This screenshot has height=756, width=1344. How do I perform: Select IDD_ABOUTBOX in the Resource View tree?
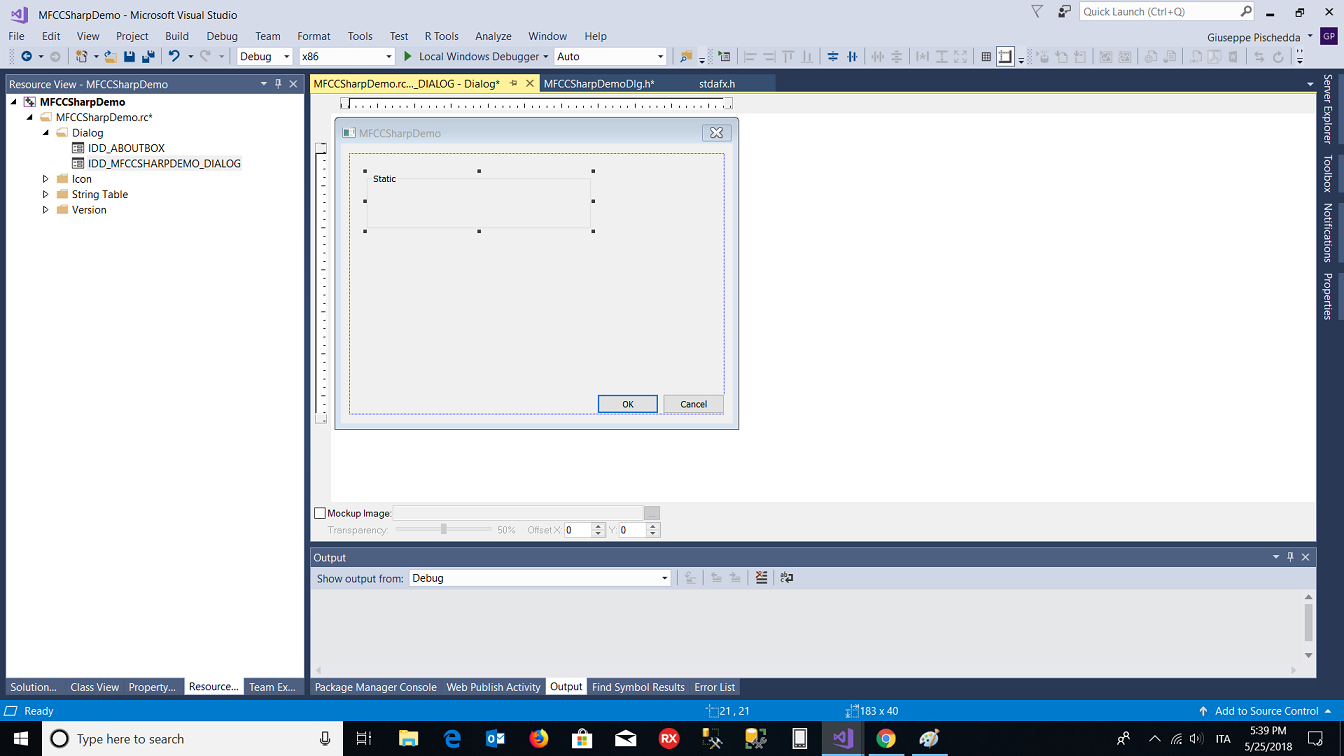126,148
